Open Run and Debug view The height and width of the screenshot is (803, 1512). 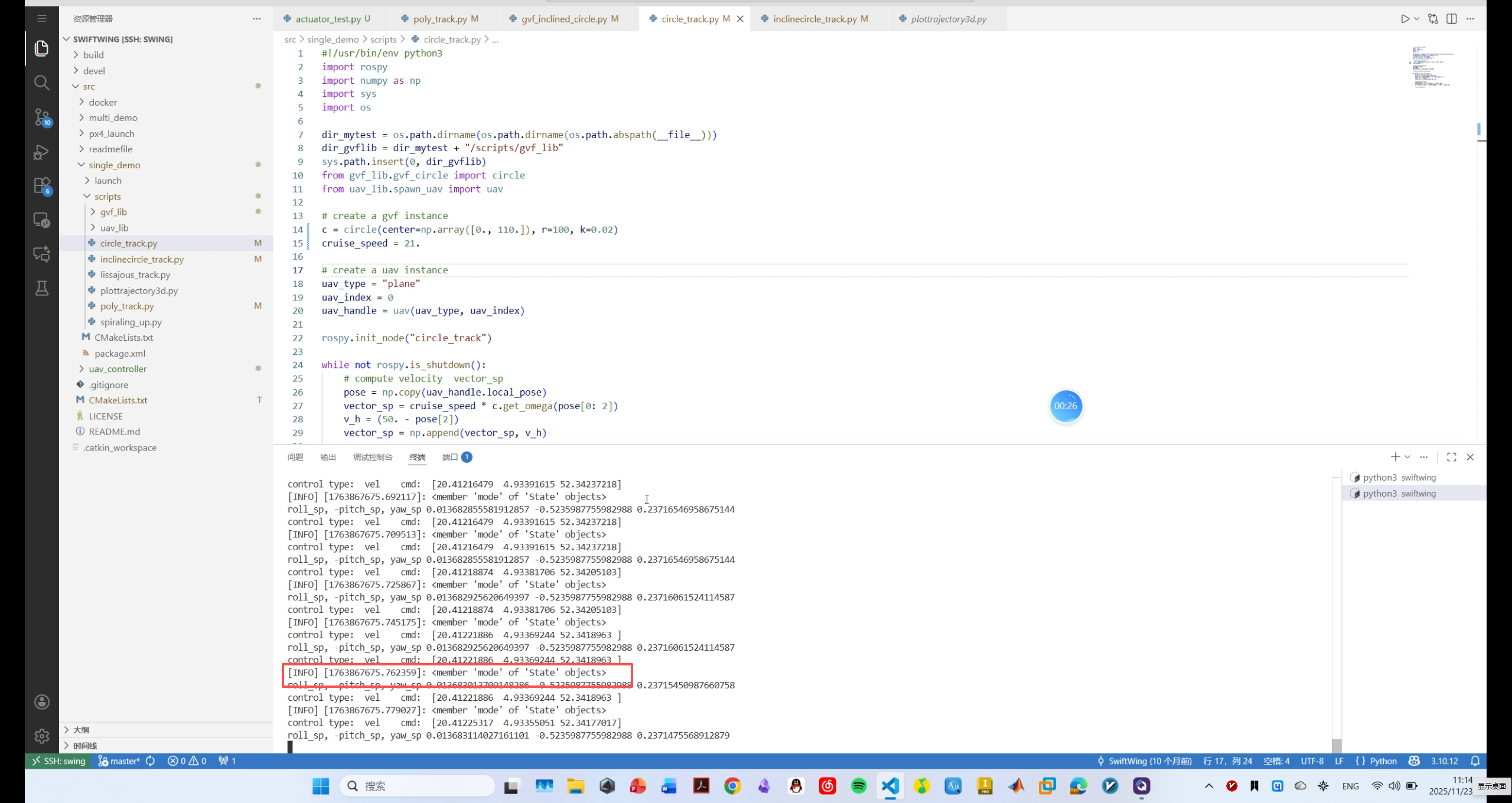(41, 152)
